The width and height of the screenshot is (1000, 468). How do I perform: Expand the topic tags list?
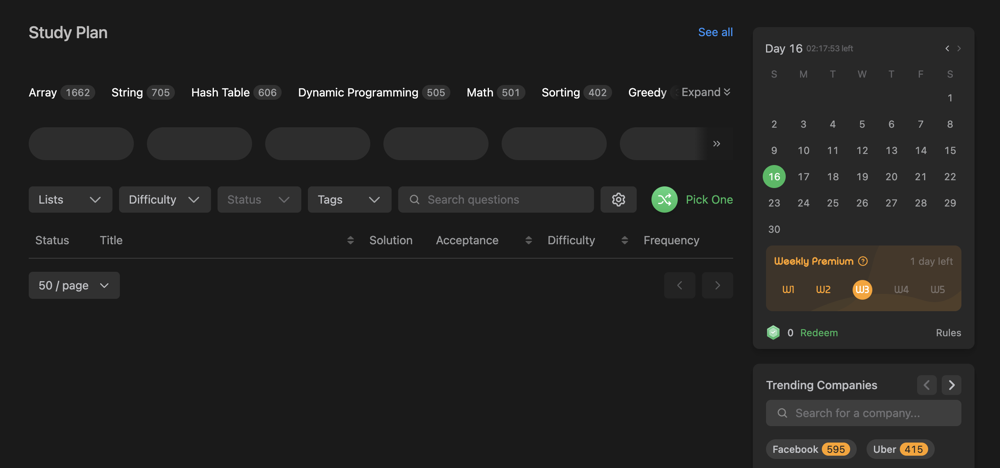[x=706, y=92]
